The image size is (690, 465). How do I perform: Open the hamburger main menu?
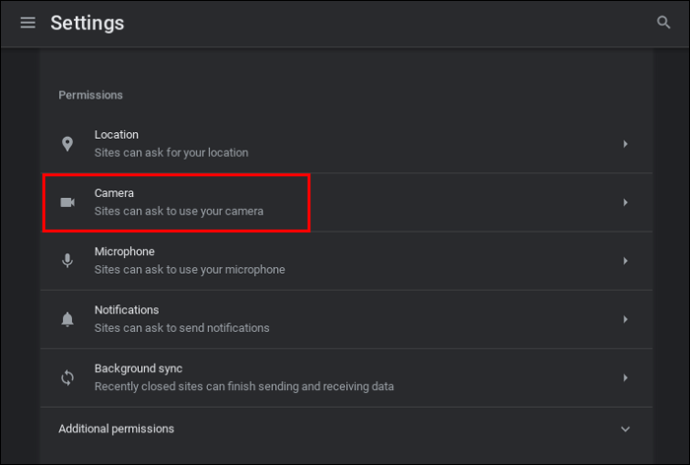pos(28,22)
